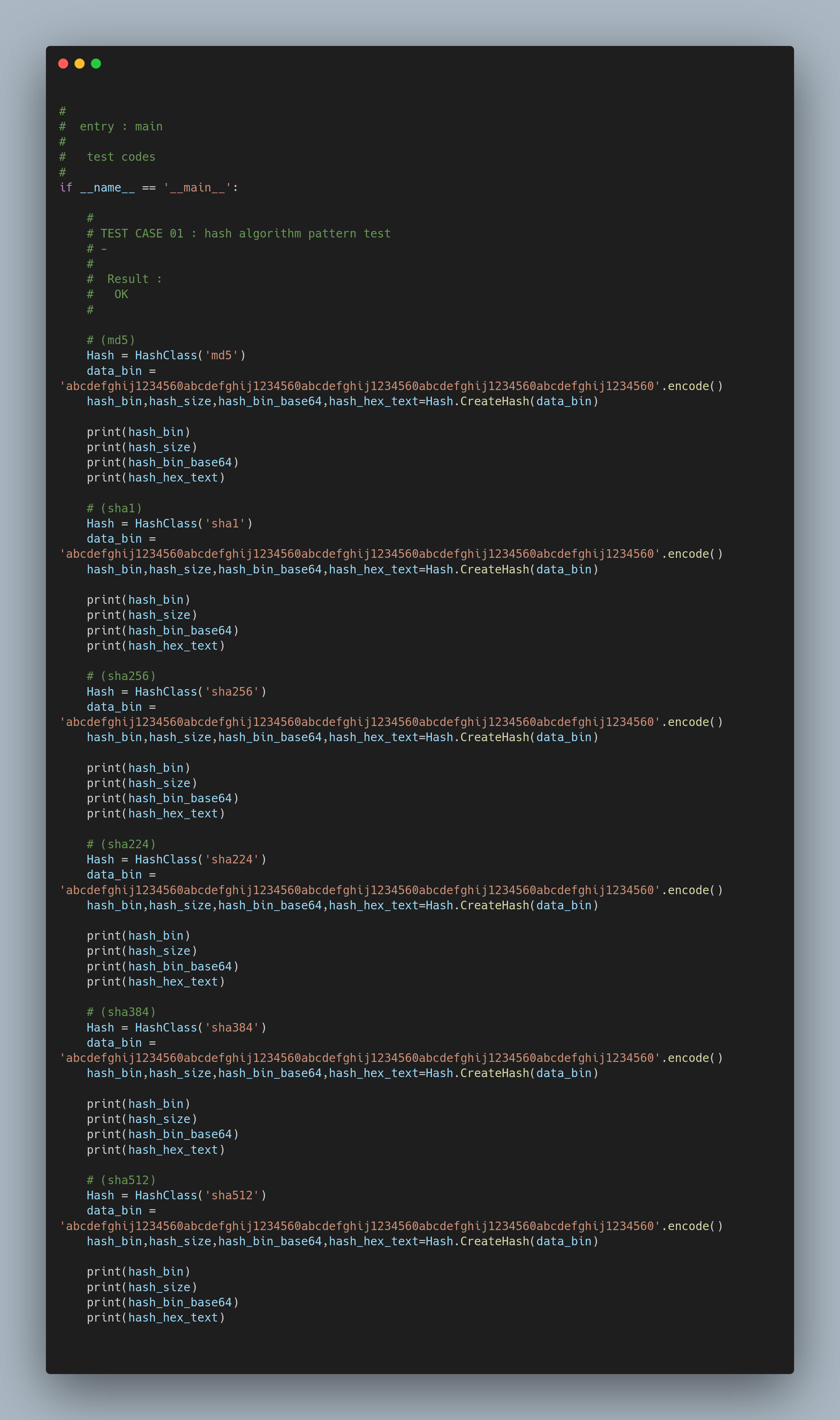Click the first print(hash_bin) statement

pos(139,431)
